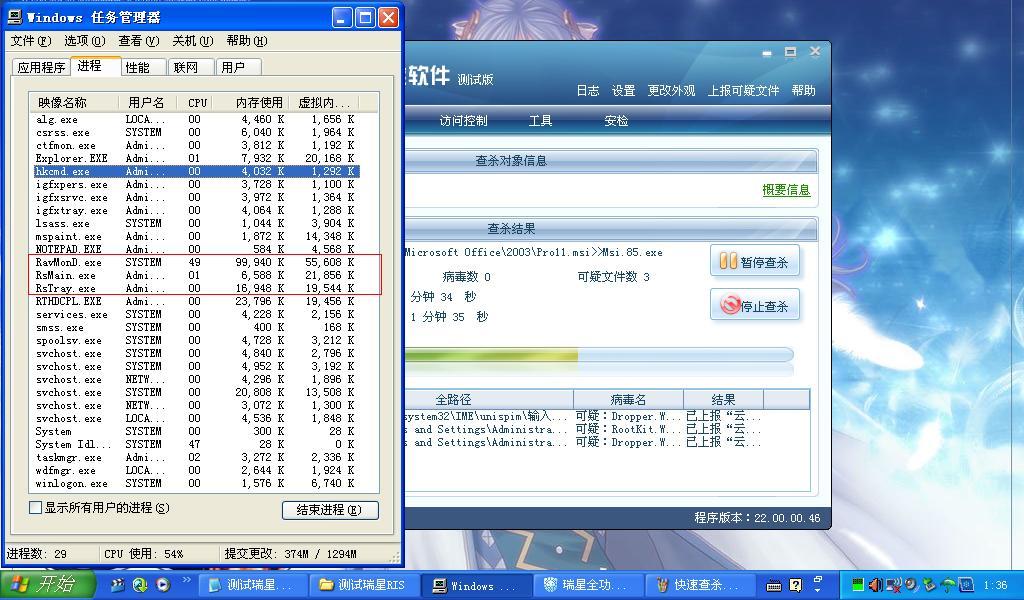1024x600 pixels.
Task: Click the language bar help icon
Action: (795, 585)
